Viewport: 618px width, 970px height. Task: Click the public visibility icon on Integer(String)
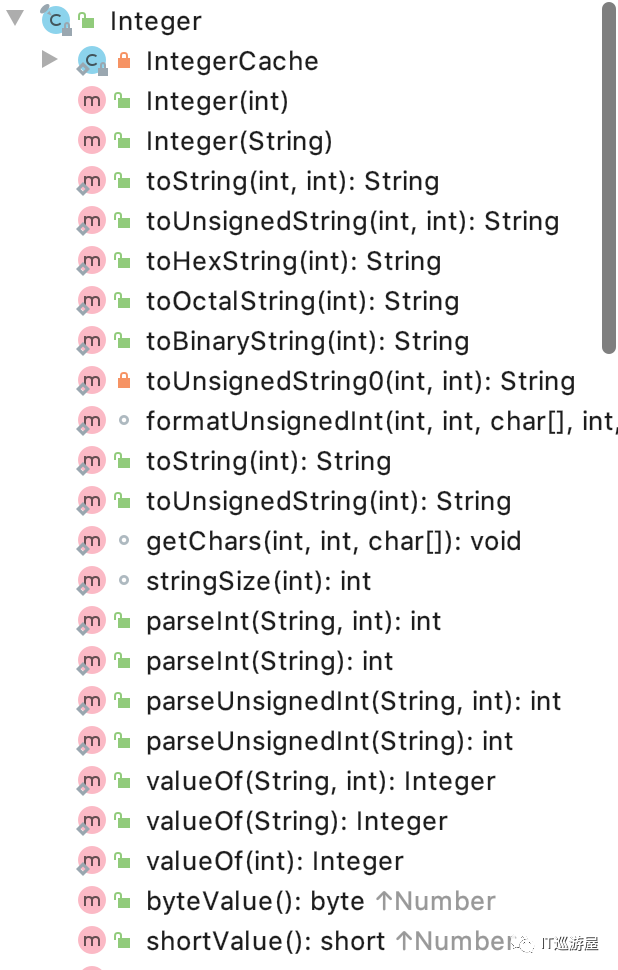(124, 141)
